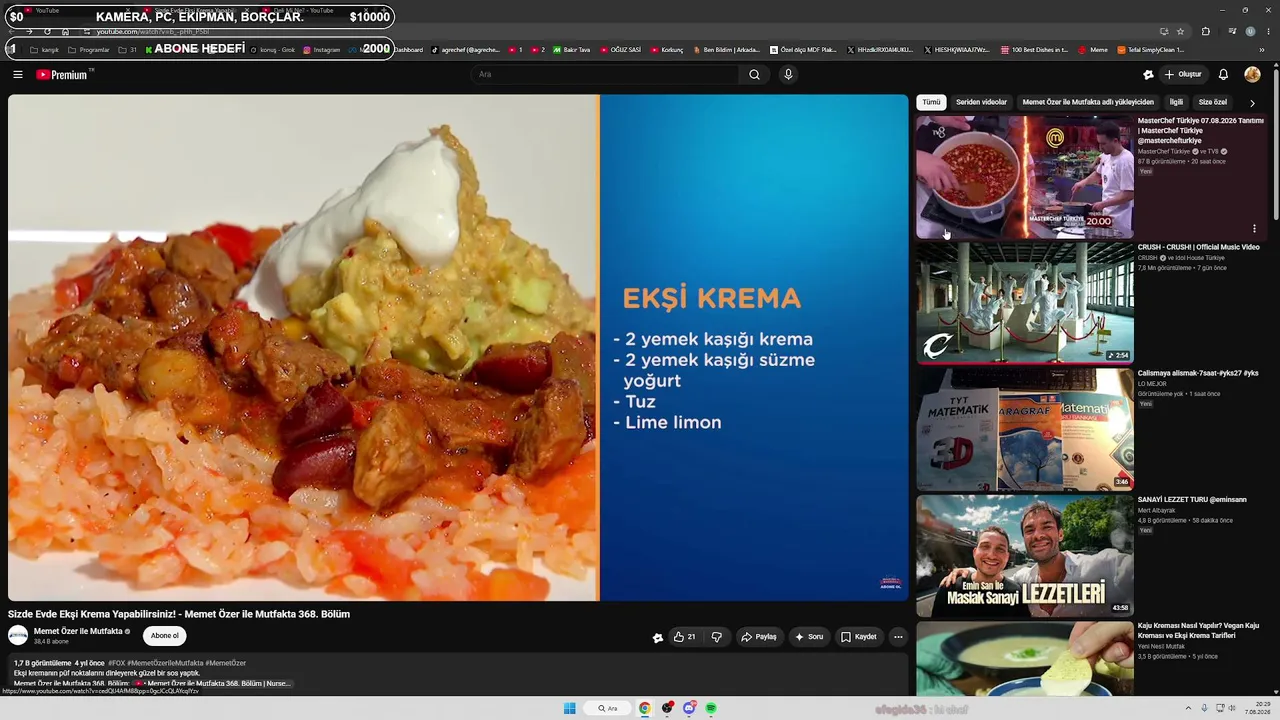Open MasterChef Türkiye Tanıtımı video thumbnail
Screen dimensions: 1280x720
[1025, 177]
